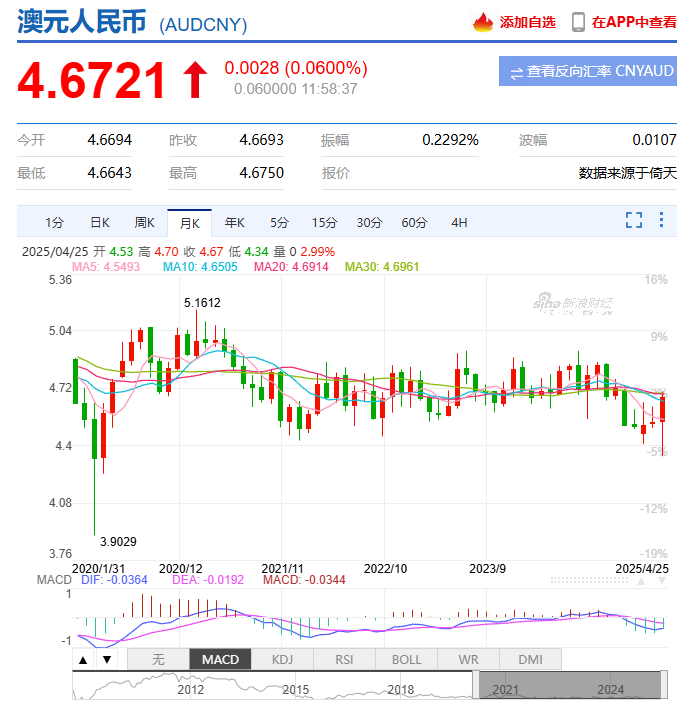Click the flame icon beside 添加自选
This screenshot has height=713, width=682.
point(483,22)
